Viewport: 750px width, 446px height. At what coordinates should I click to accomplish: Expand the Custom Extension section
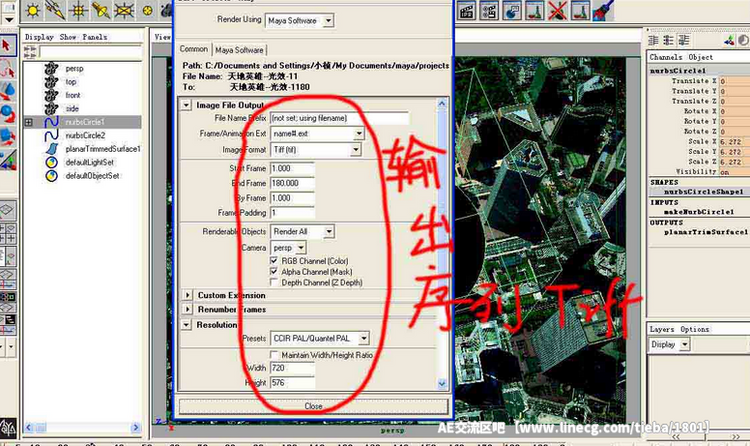[x=188, y=295]
